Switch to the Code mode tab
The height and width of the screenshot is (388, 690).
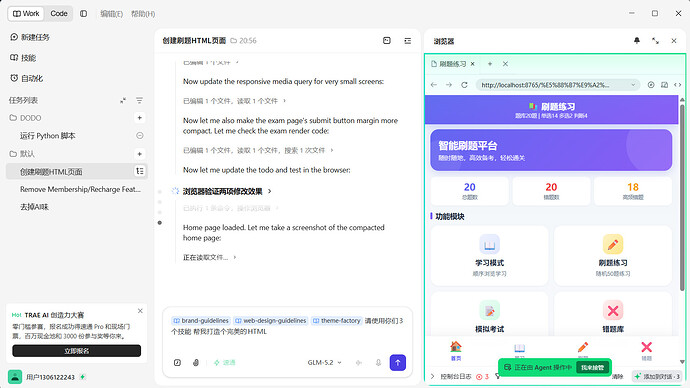(x=59, y=14)
